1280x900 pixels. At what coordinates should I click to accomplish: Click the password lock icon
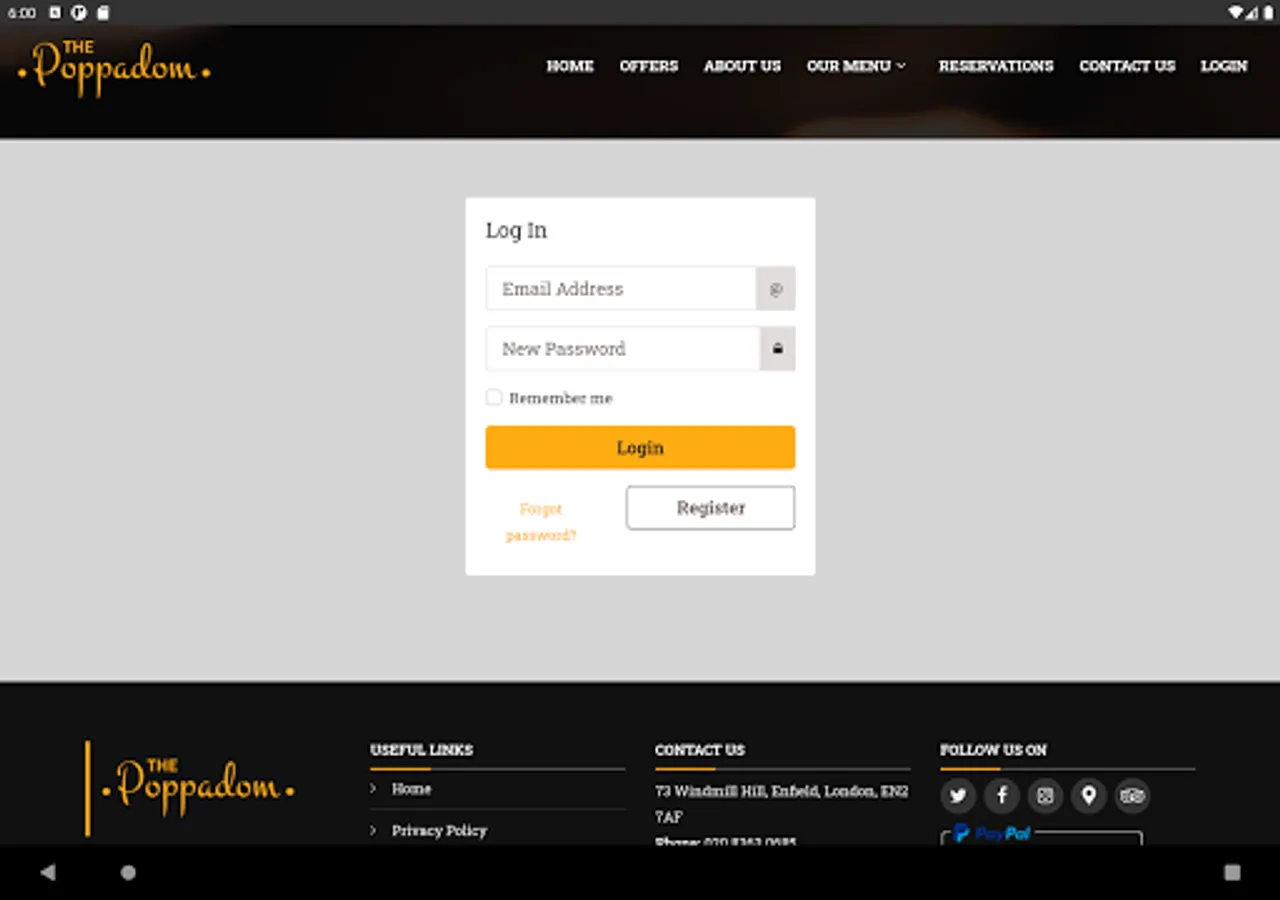point(777,349)
